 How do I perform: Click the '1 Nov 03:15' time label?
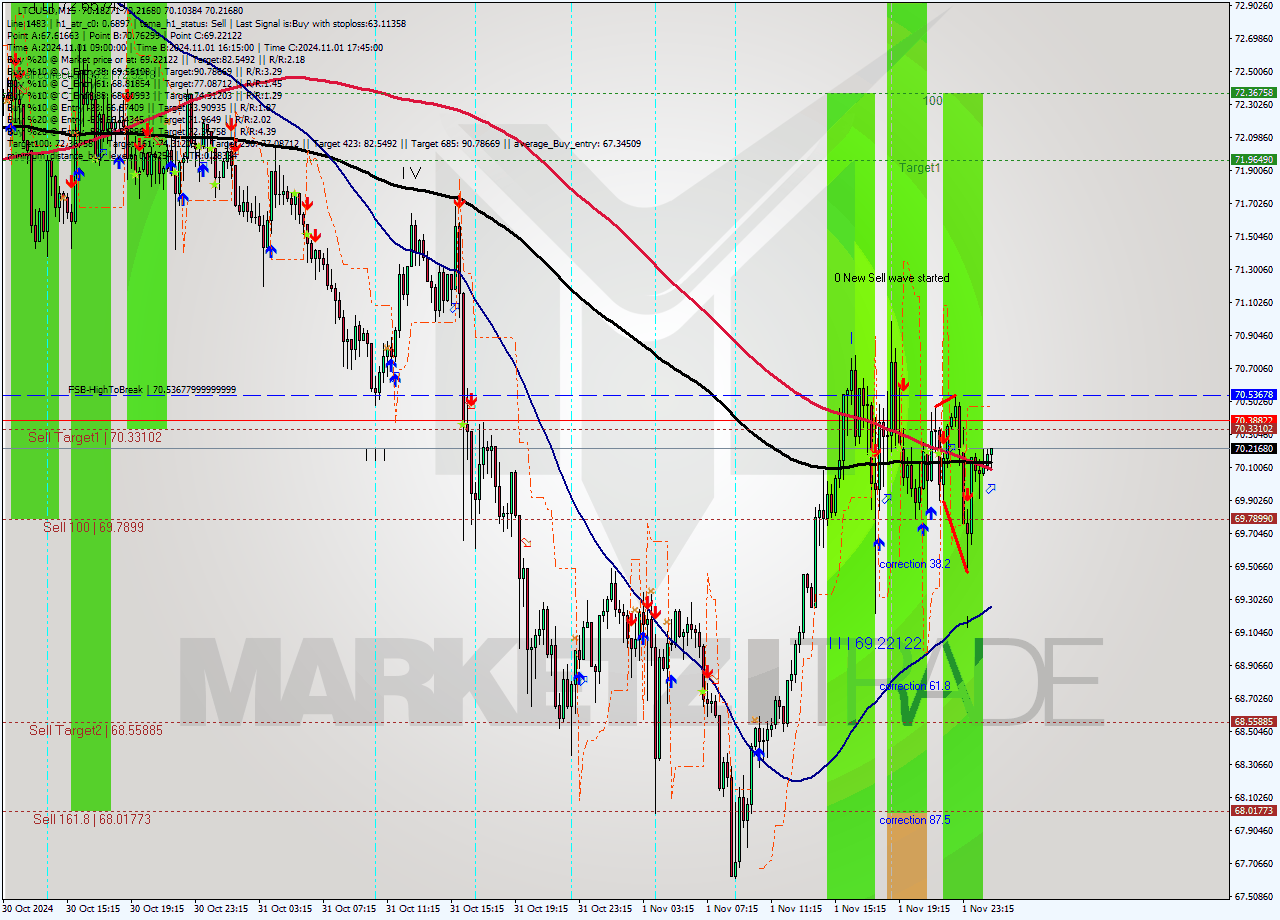pyautogui.click(x=668, y=909)
